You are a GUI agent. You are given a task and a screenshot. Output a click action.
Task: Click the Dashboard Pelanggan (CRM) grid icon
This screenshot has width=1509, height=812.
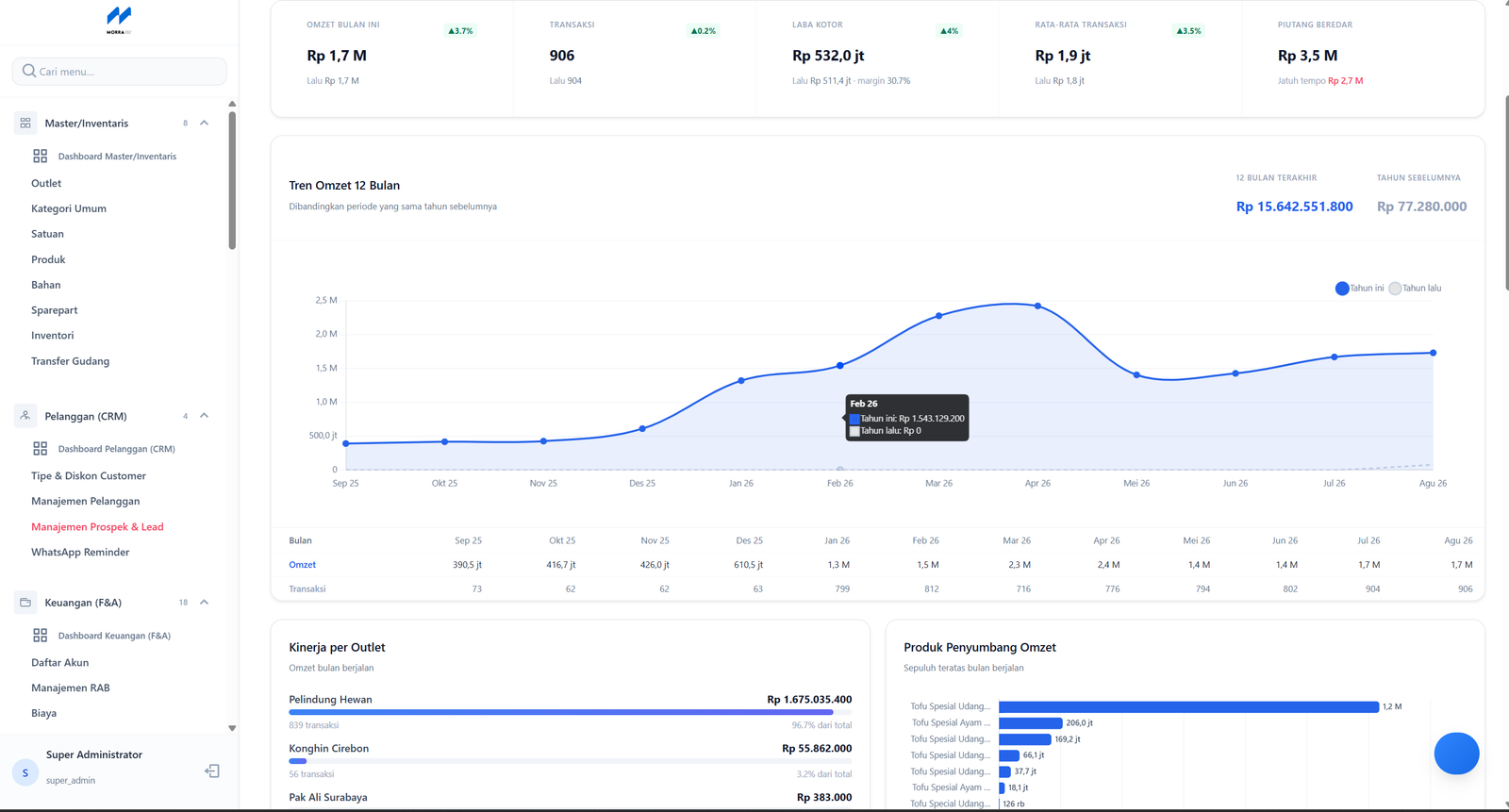pyautogui.click(x=40, y=448)
